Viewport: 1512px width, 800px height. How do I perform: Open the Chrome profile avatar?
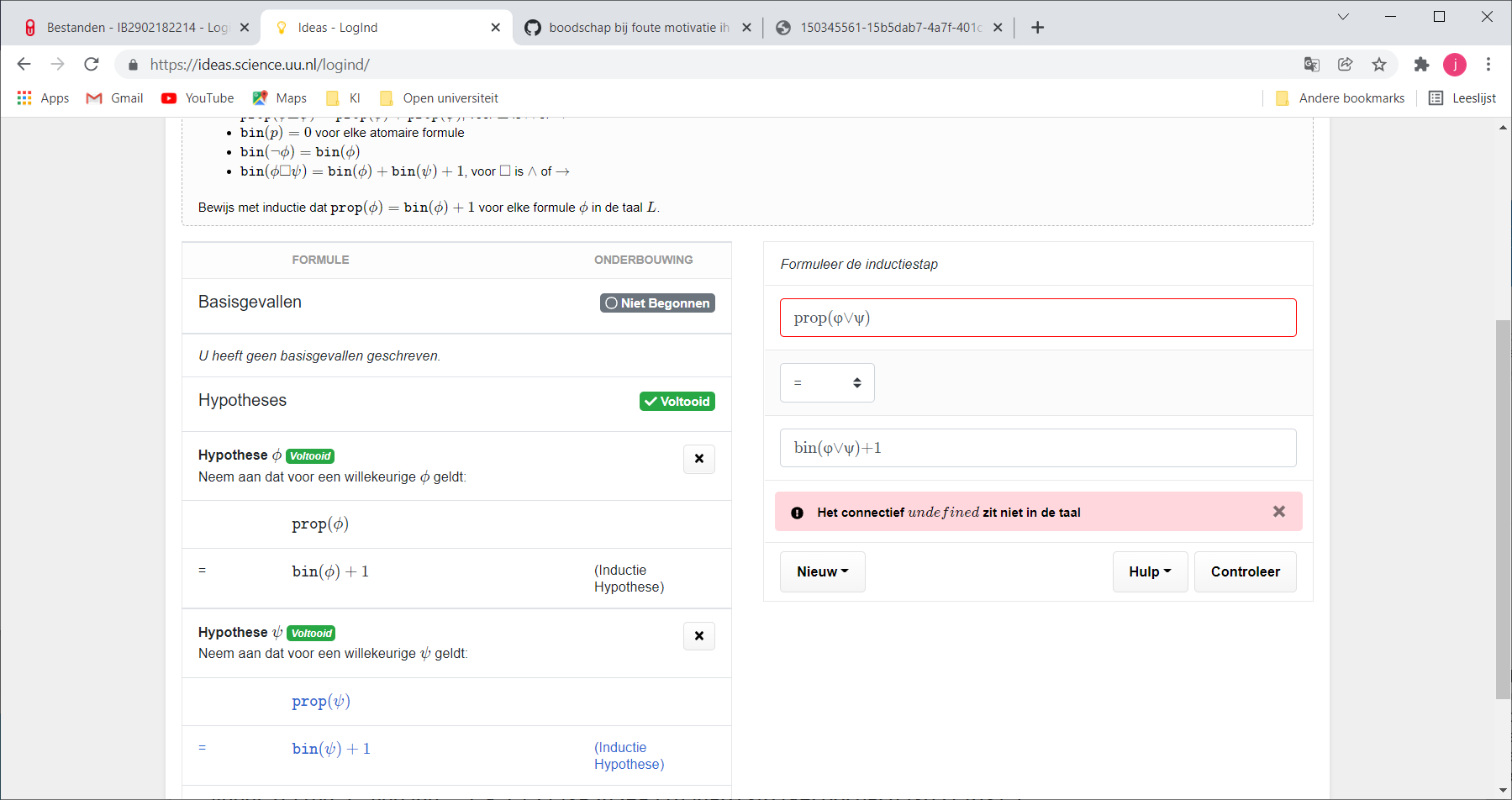point(1455,64)
